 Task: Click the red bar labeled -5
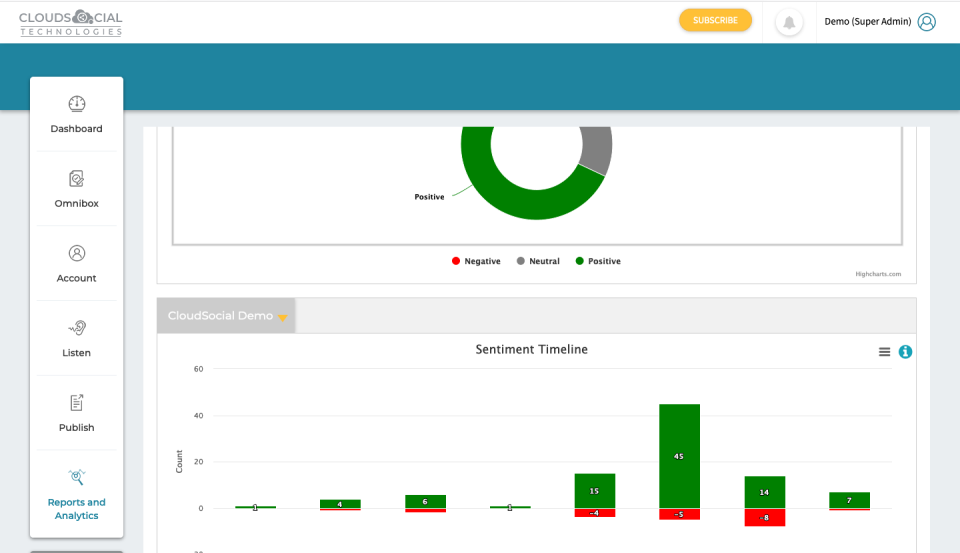coord(680,514)
